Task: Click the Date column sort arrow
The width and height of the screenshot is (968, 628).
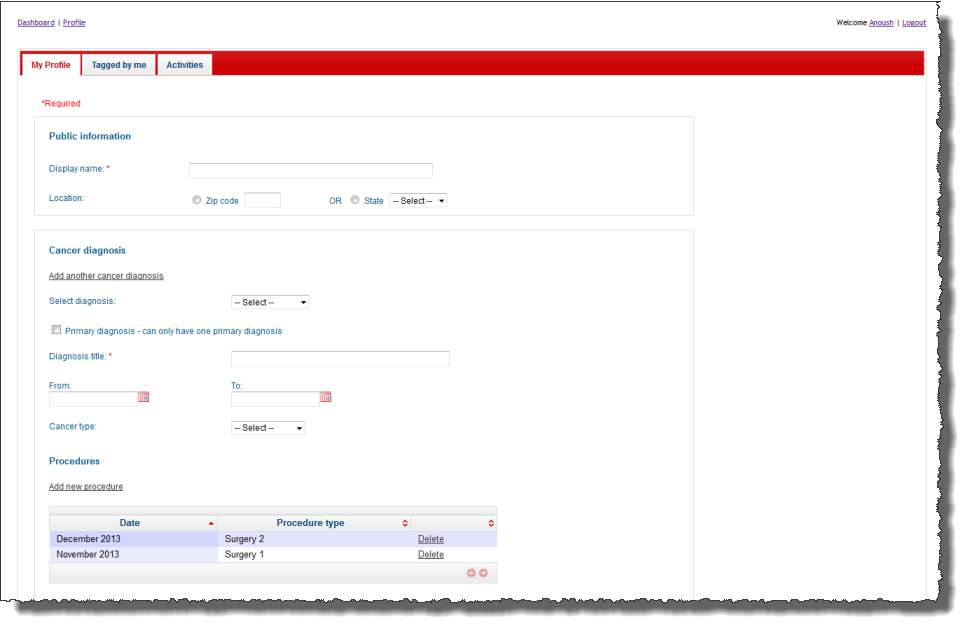Action: click(211, 523)
